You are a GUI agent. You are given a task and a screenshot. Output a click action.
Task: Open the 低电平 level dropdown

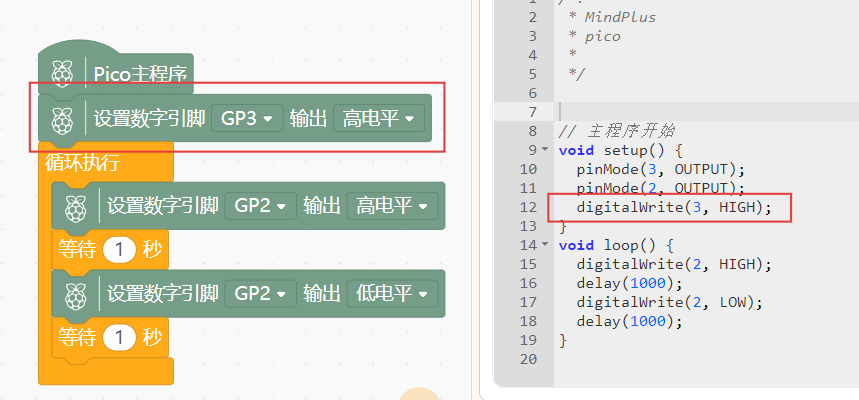pos(392,294)
